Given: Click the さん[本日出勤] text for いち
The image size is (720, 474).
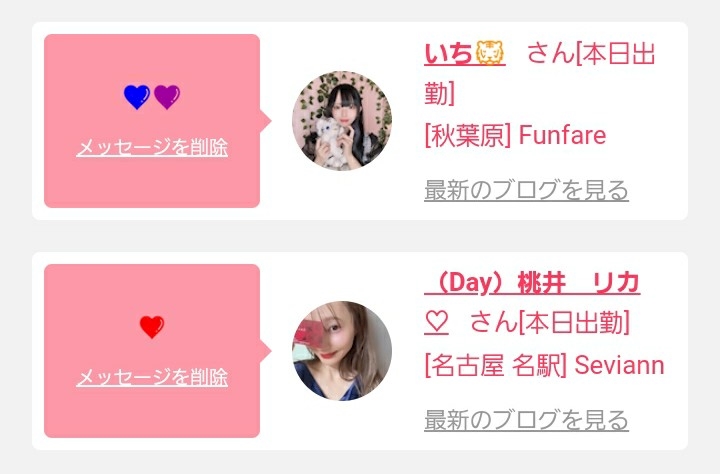Looking at the screenshot, I should pos(540,73).
